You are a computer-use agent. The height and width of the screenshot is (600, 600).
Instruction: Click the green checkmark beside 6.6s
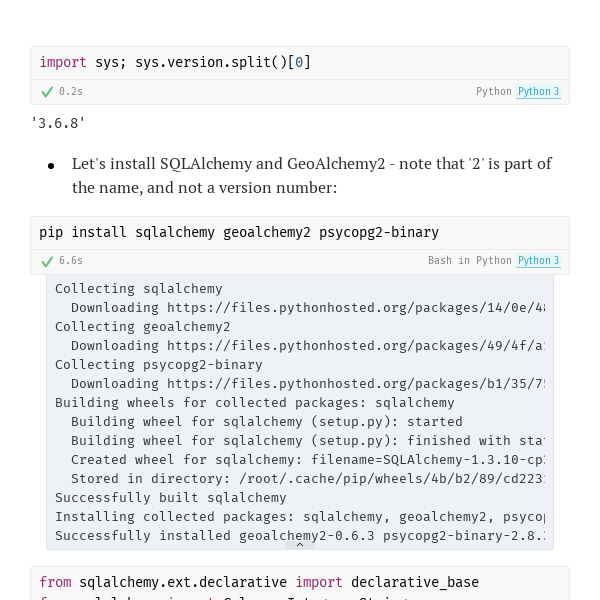click(47, 261)
